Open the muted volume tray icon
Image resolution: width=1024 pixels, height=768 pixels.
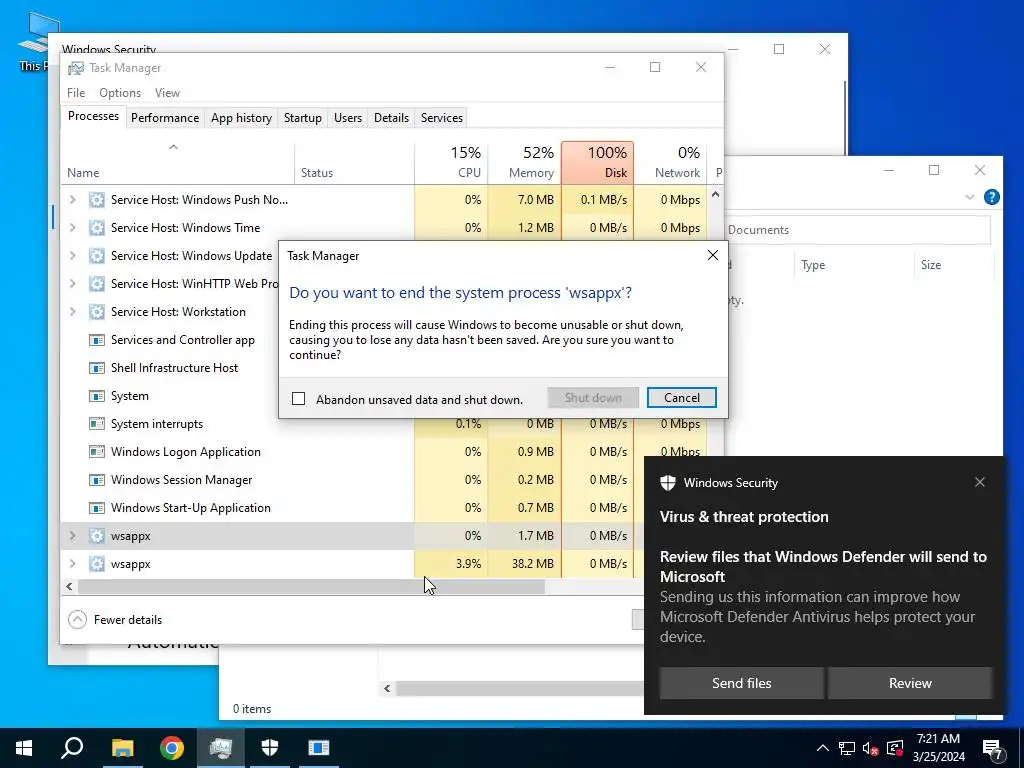click(871, 748)
